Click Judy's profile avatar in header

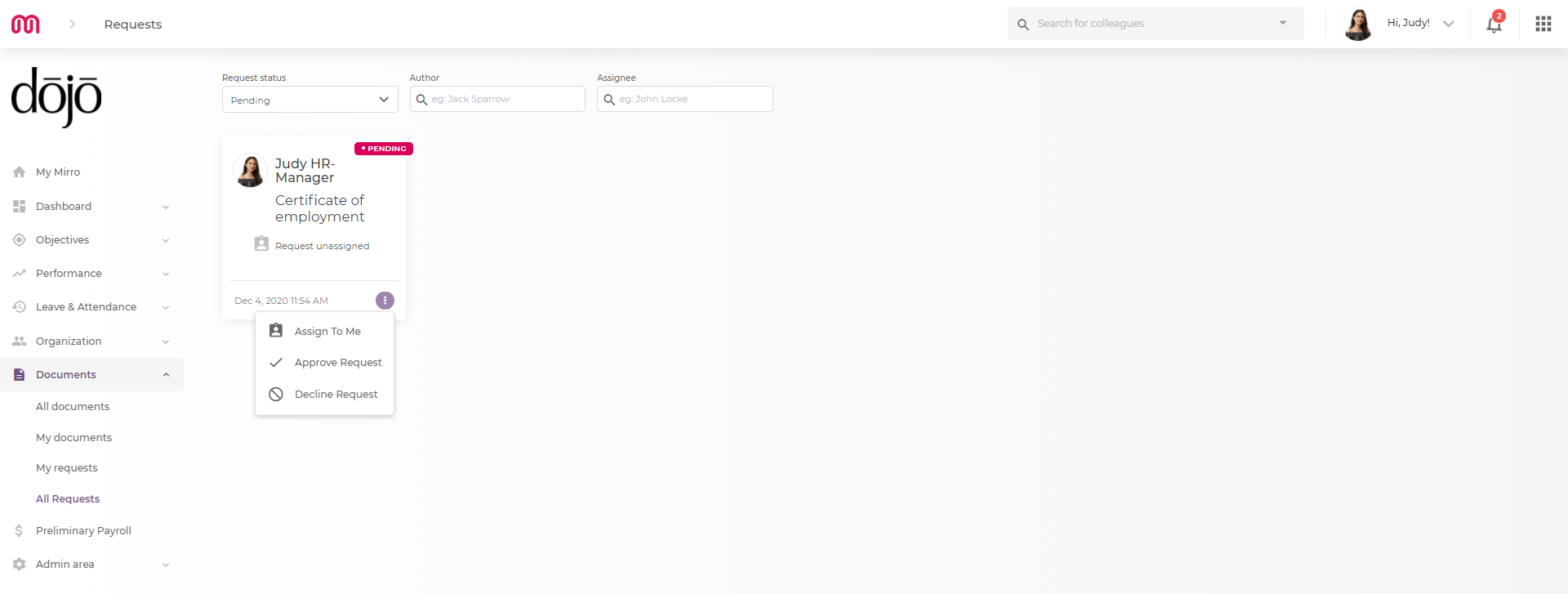point(1358,24)
